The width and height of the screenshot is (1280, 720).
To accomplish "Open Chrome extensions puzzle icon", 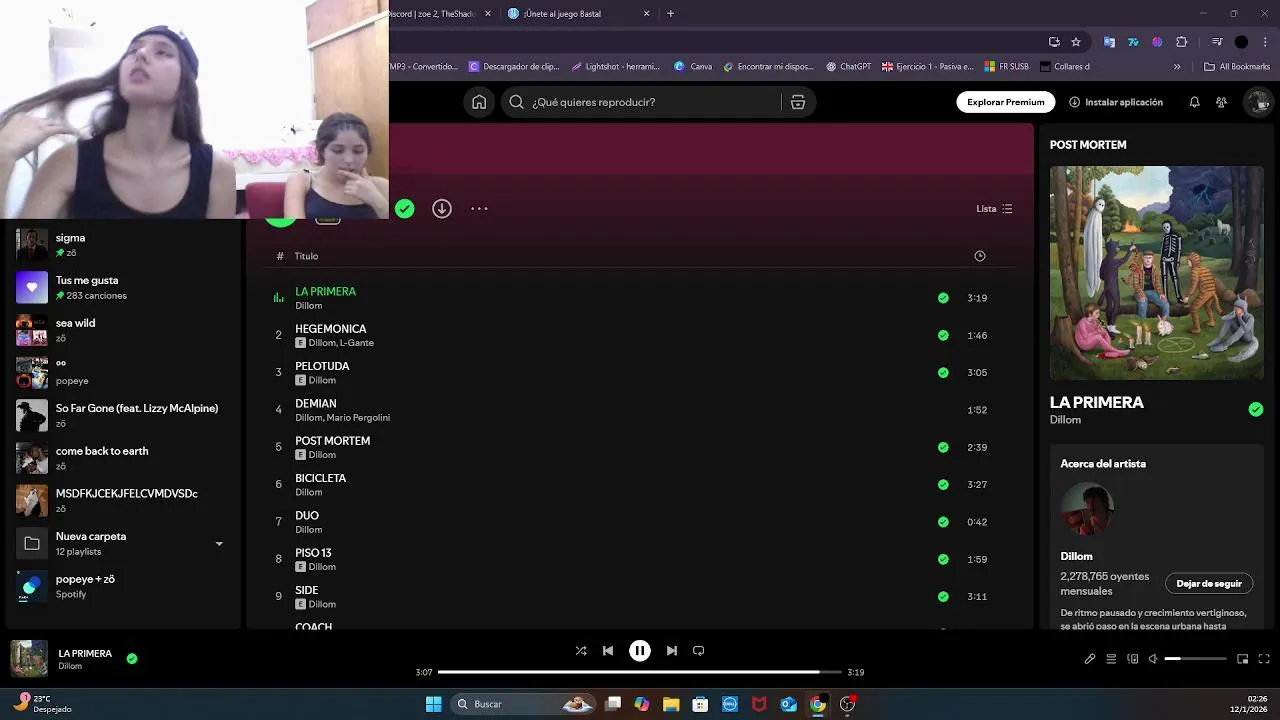I will [x=1182, y=42].
